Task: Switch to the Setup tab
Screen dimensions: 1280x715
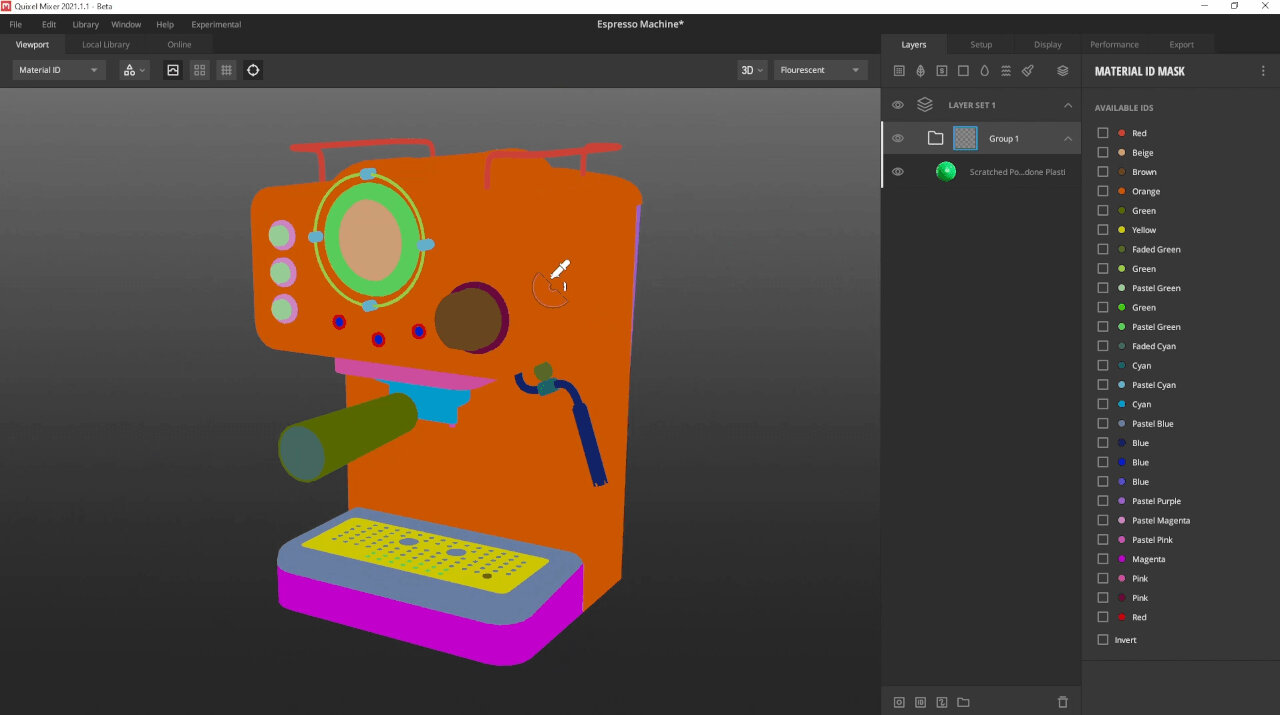Action: pos(980,44)
